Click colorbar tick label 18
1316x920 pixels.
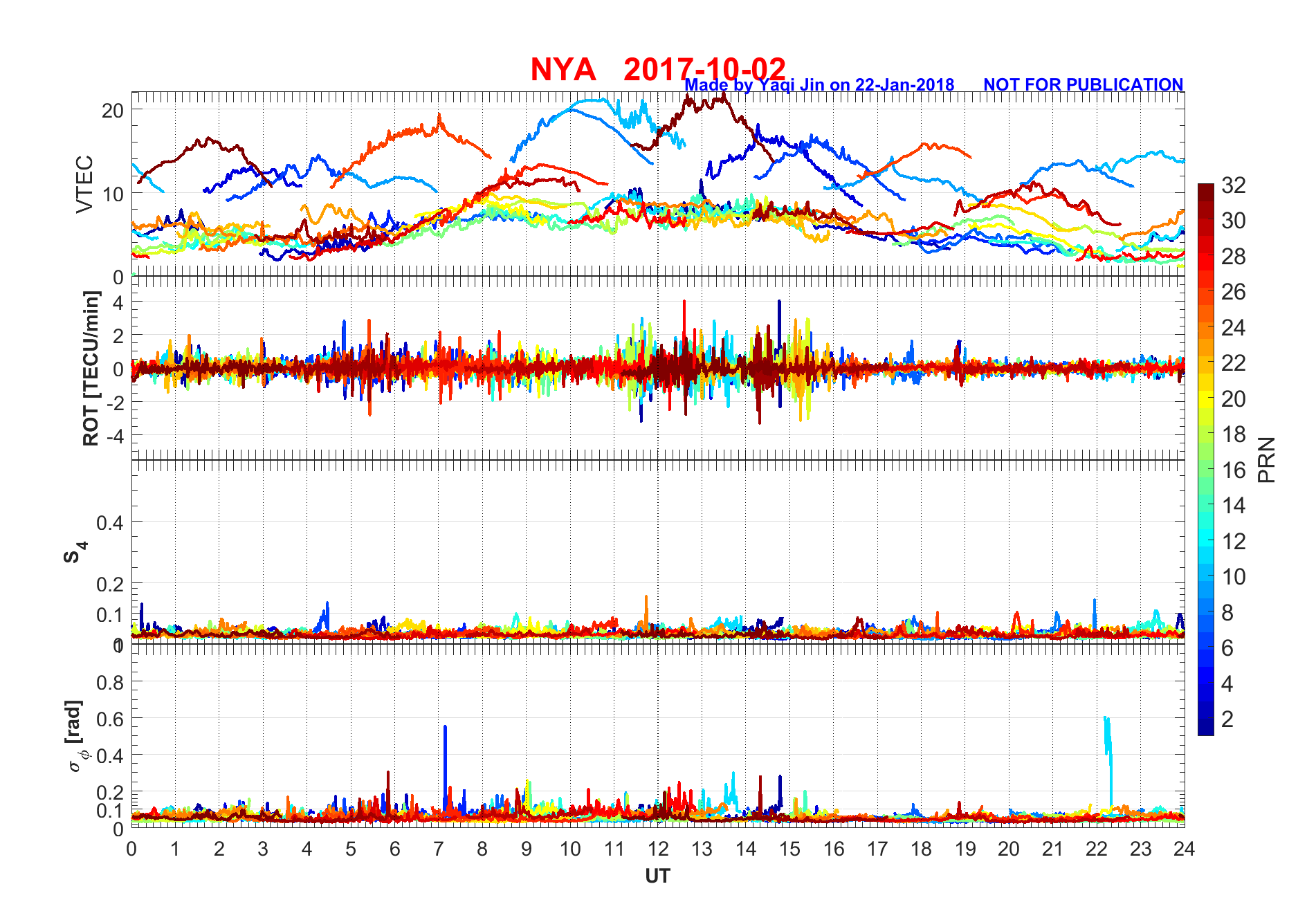1234,434
